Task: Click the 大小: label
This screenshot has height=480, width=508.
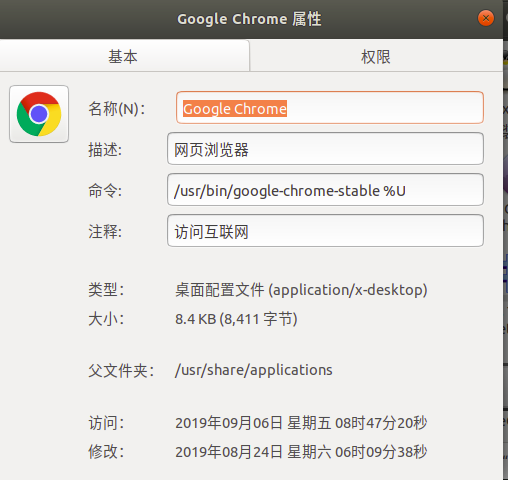Action: coord(106,319)
